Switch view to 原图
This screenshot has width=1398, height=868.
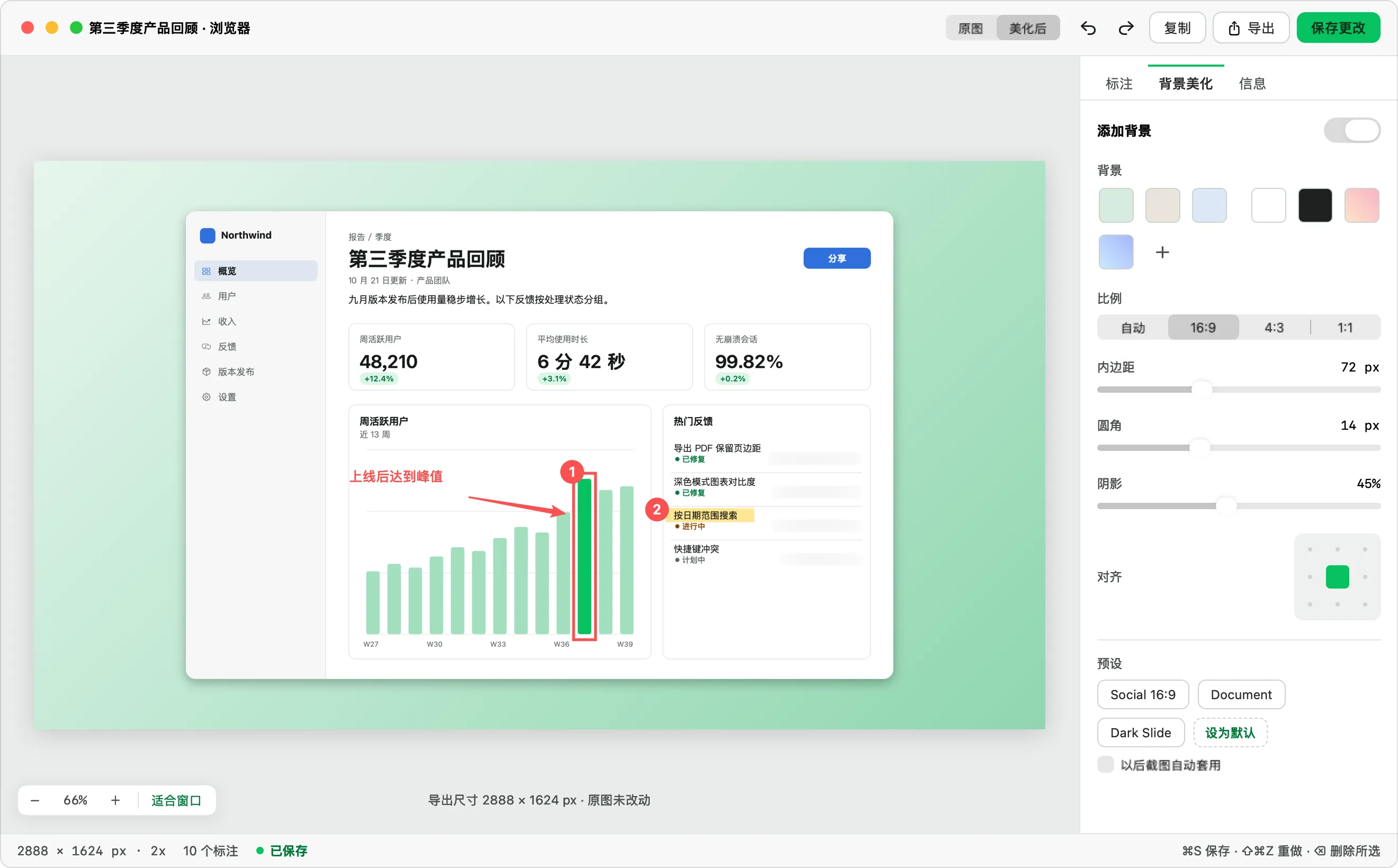point(970,28)
